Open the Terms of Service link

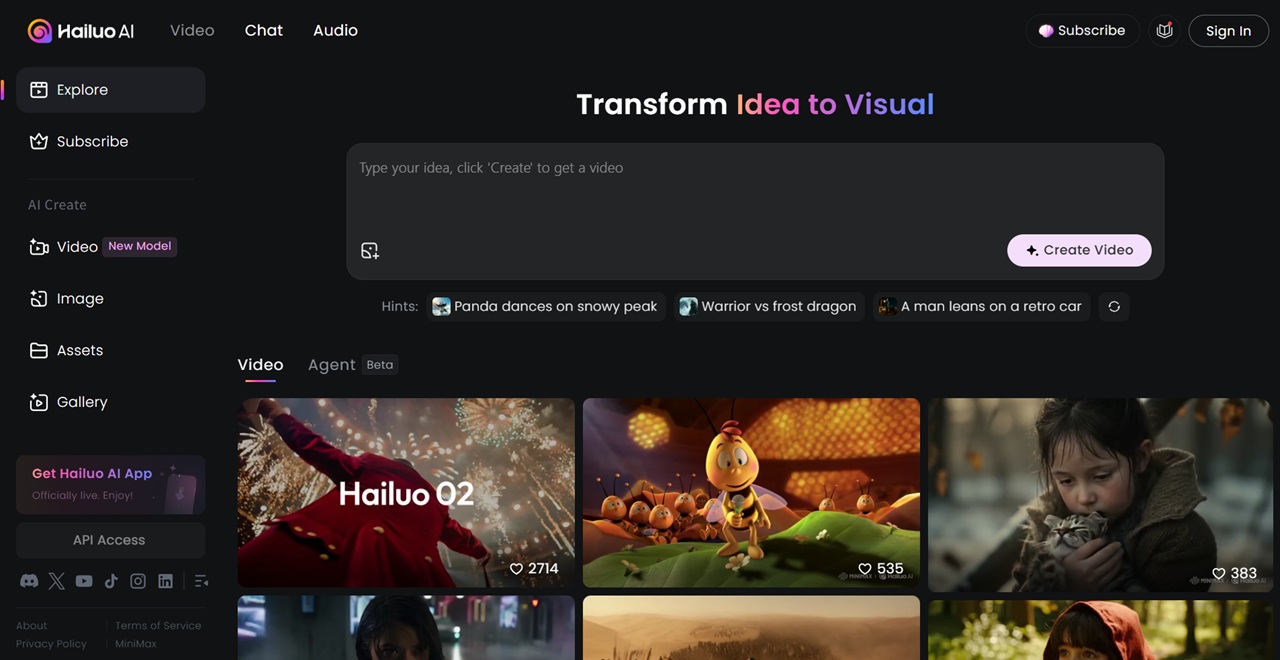click(x=158, y=626)
